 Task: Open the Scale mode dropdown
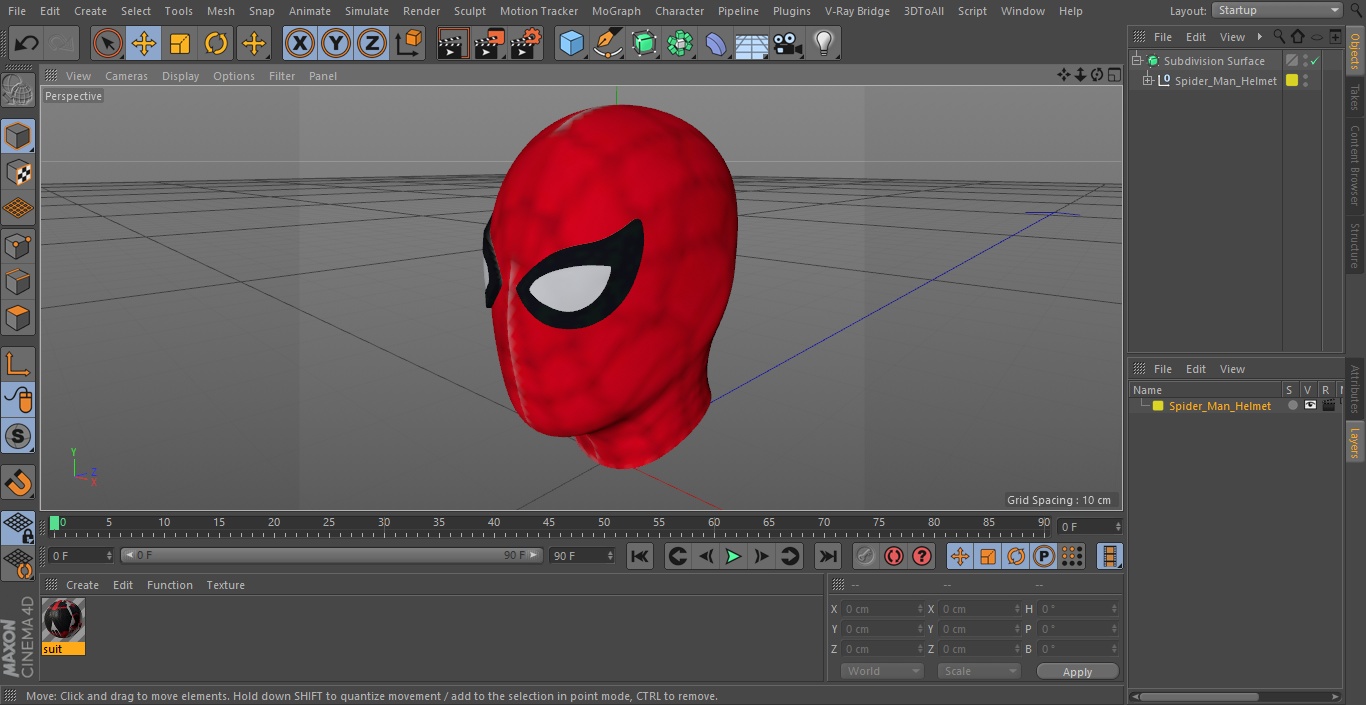[x=979, y=671]
